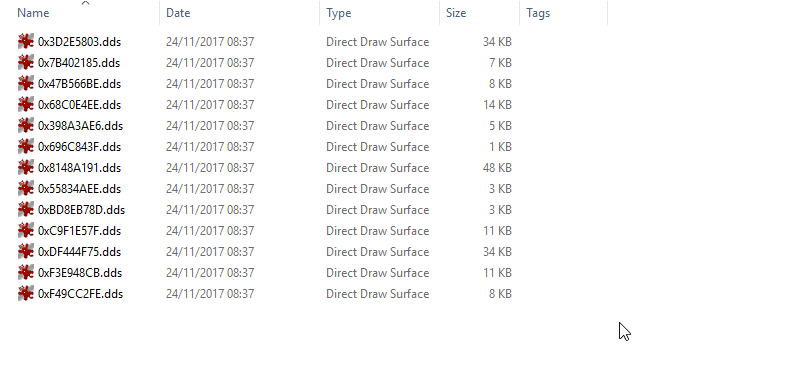Select file name 0xF49CC2FE.dds
This screenshot has height=391, width=790.
tap(81, 294)
